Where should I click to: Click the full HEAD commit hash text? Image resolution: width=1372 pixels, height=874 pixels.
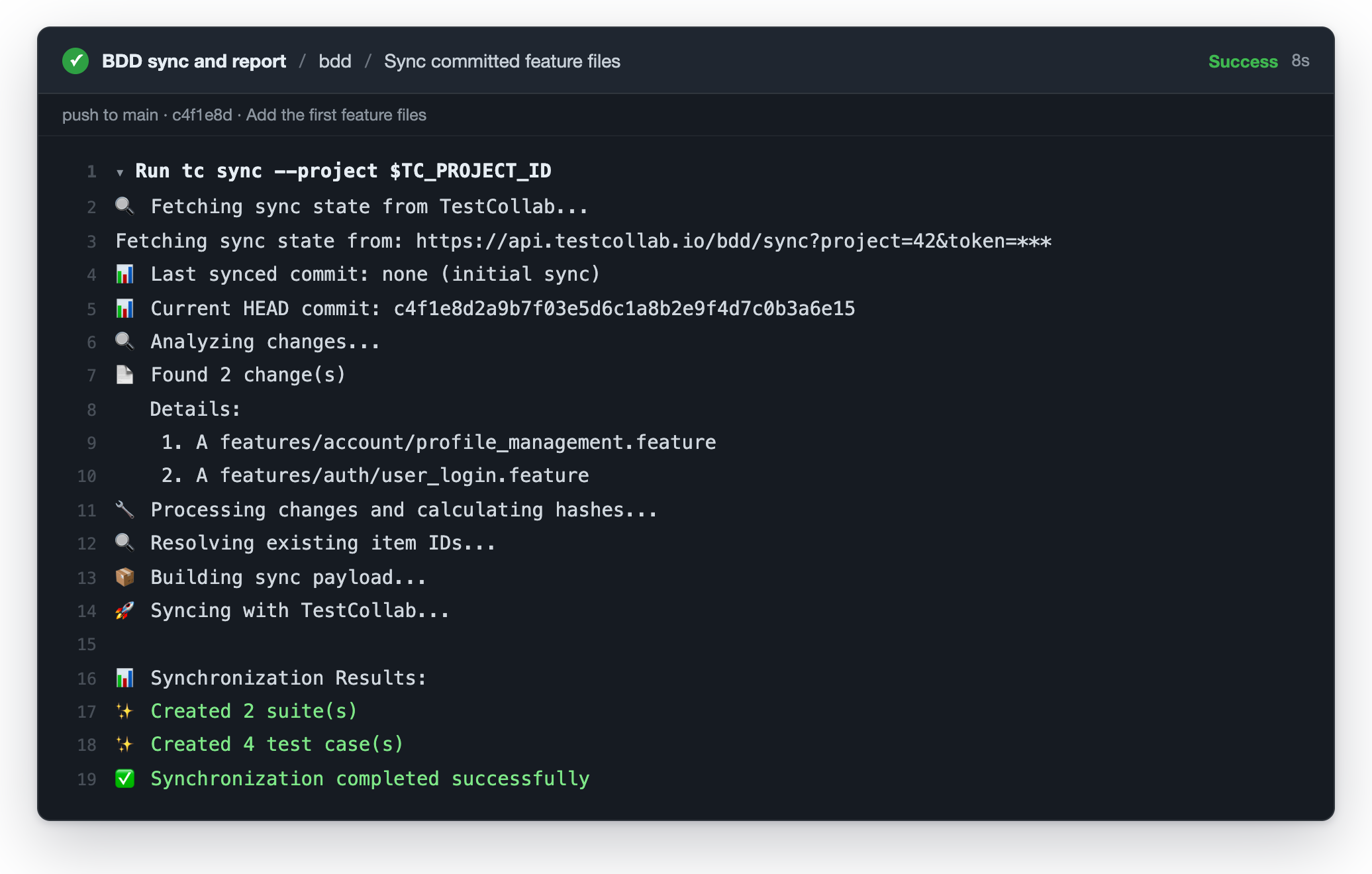tap(624, 309)
